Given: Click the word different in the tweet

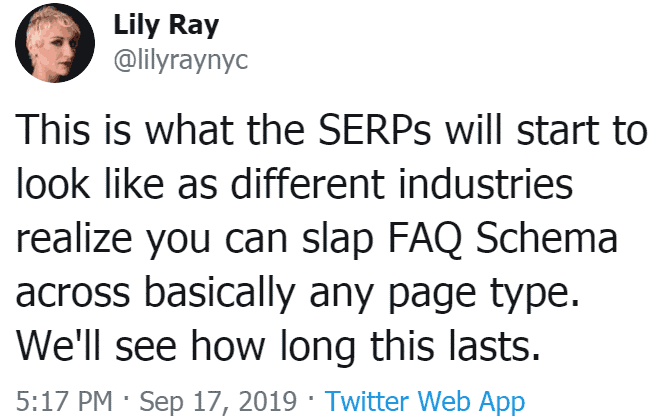Looking at the screenshot, I should pyautogui.click(x=311, y=186).
